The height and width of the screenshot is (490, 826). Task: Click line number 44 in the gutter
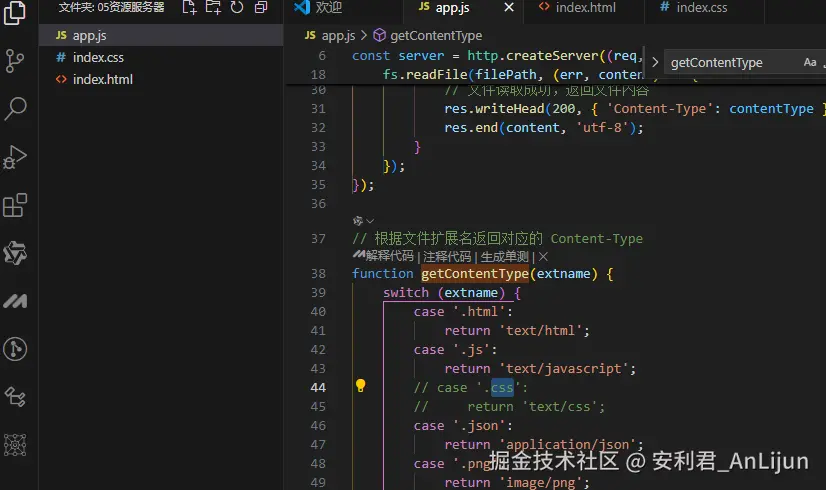[x=318, y=387]
